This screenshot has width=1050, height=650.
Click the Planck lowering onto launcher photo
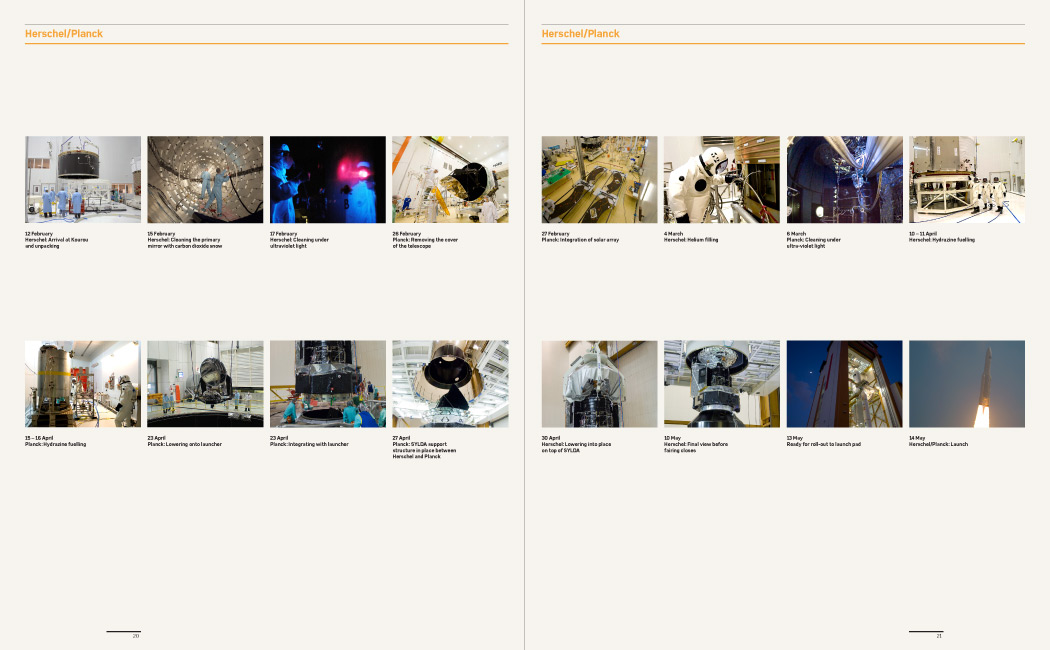pyautogui.click(x=205, y=384)
